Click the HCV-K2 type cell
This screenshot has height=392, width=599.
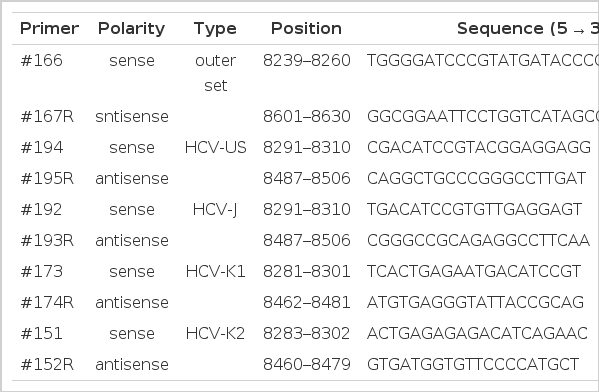click(x=215, y=334)
